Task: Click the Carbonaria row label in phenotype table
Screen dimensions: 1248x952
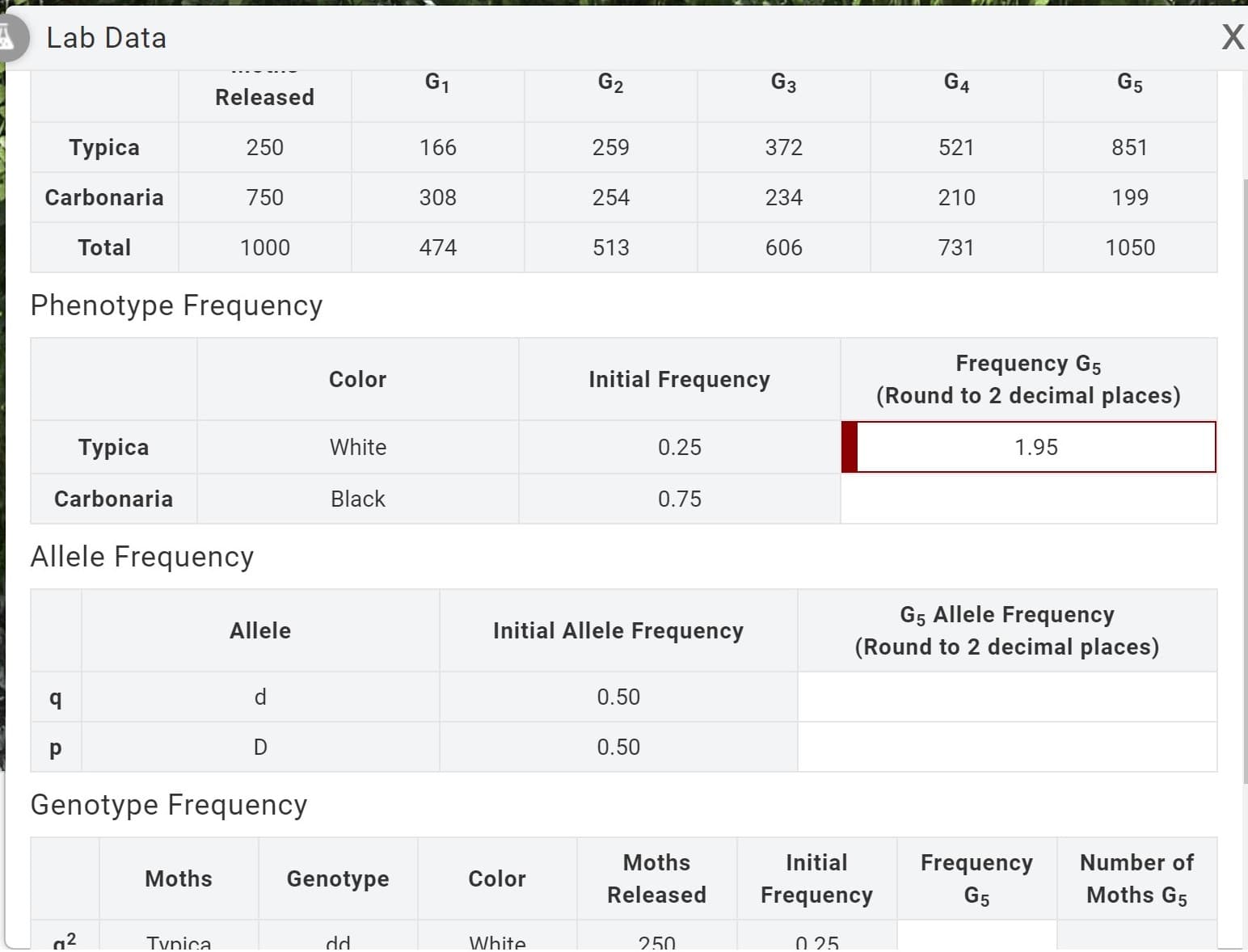Action: [113, 499]
